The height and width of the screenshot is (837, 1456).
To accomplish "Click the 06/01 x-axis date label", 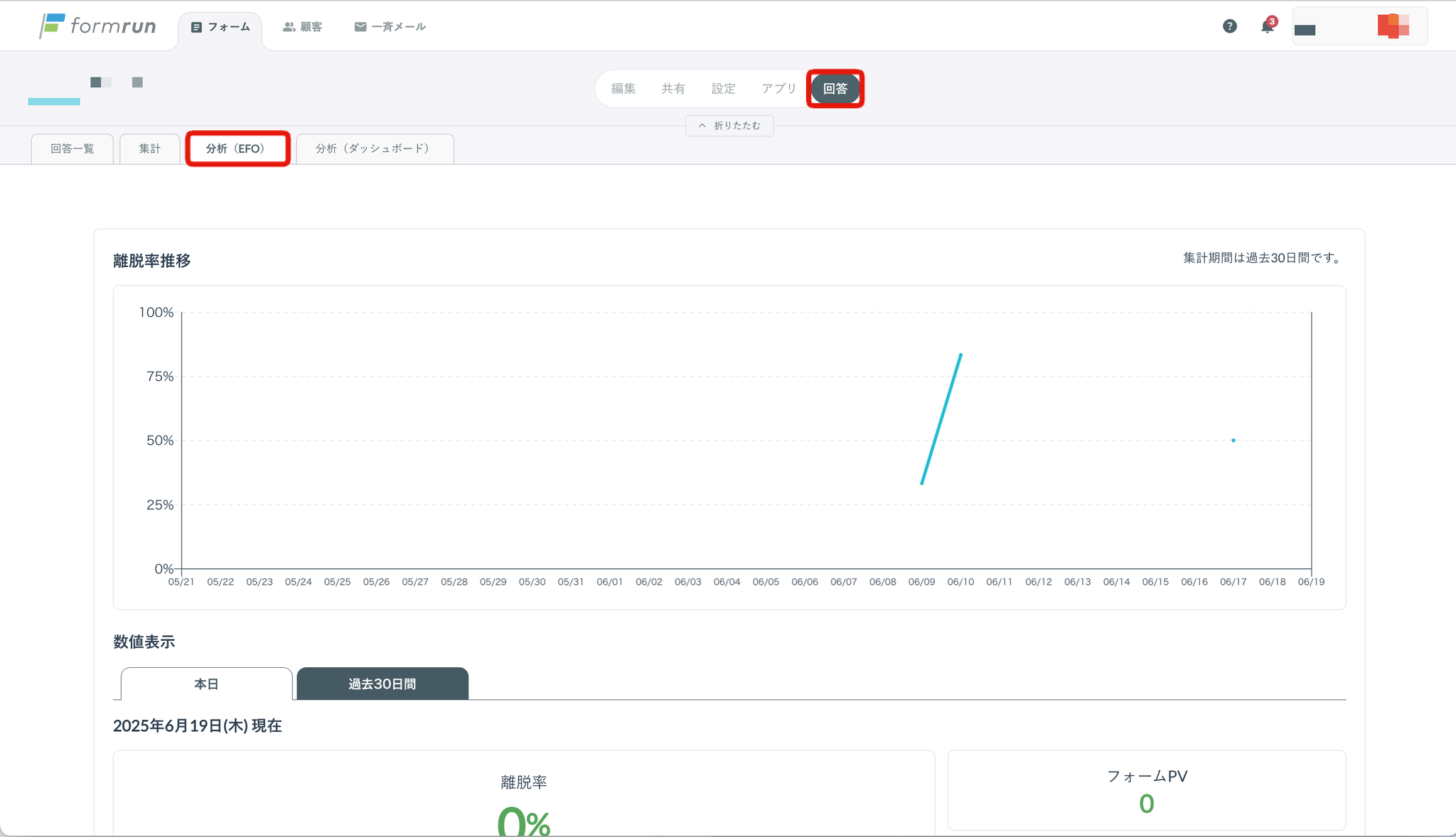I will coord(610,582).
